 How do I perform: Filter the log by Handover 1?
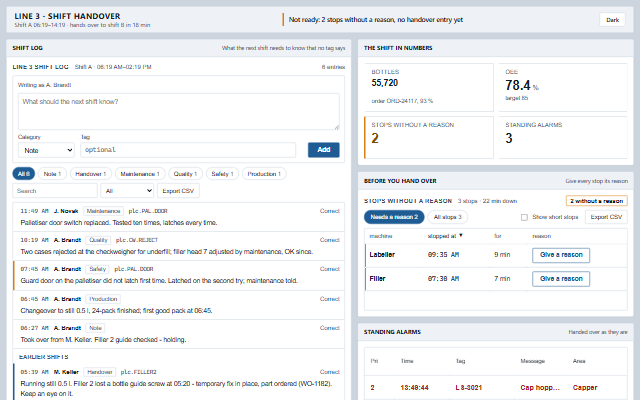(91, 174)
